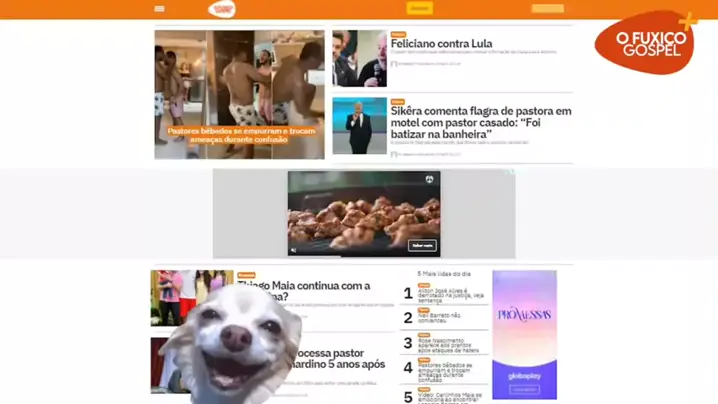Viewport: 718px width, 404px height.
Task: Click the ad info icon on the video
Action: (x=428, y=179)
